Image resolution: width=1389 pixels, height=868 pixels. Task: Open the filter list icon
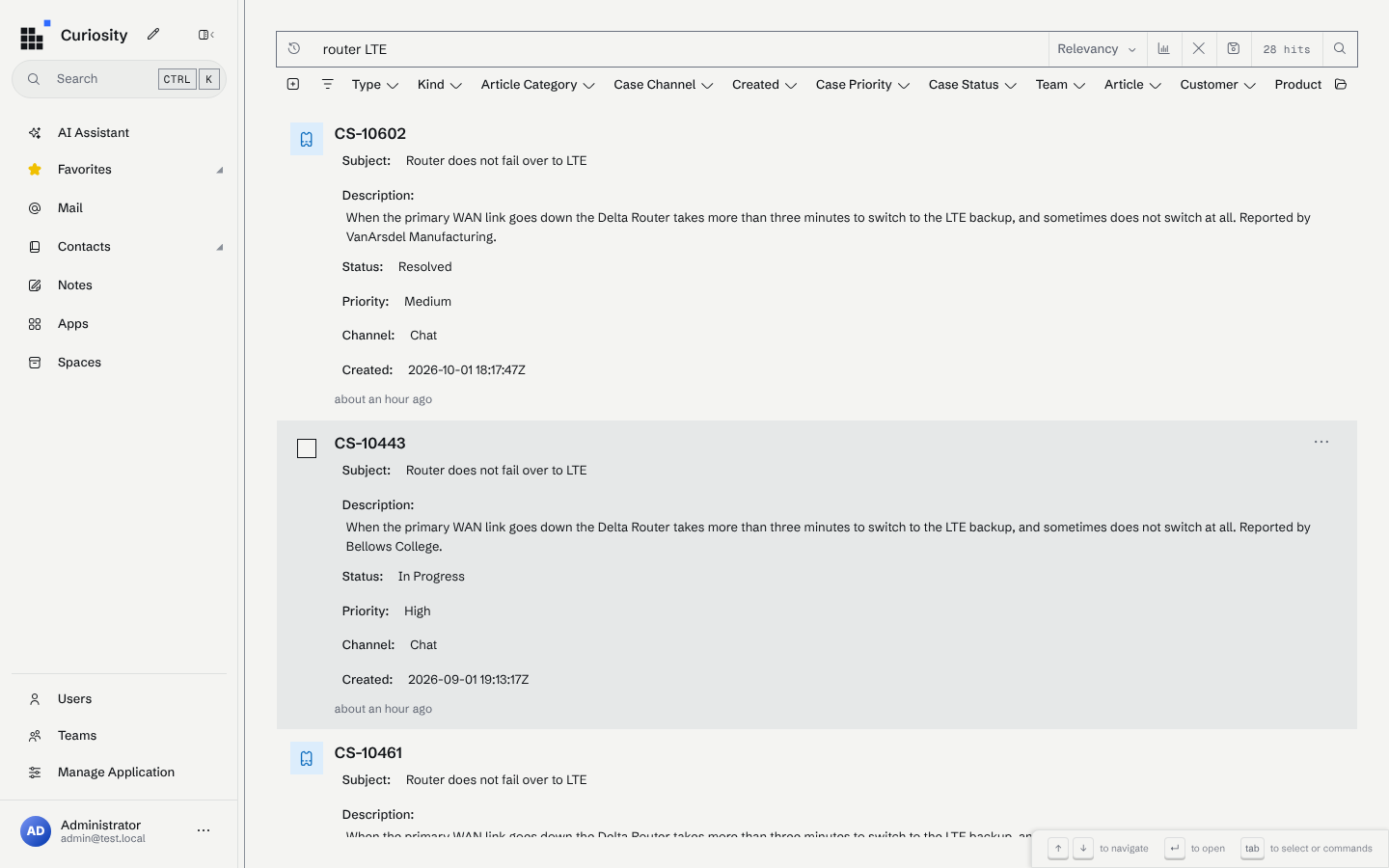coord(328,84)
